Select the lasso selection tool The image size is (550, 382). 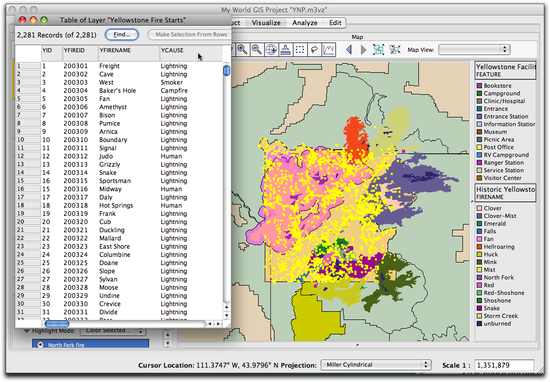(x=314, y=49)
